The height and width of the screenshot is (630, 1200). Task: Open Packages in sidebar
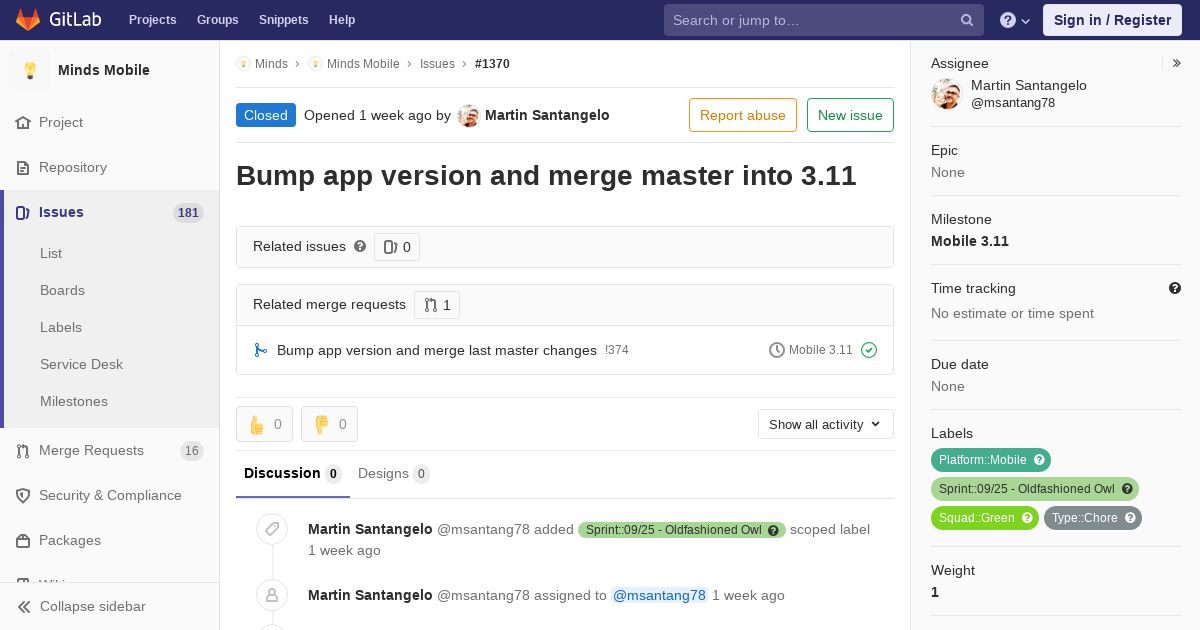[109, 540]
